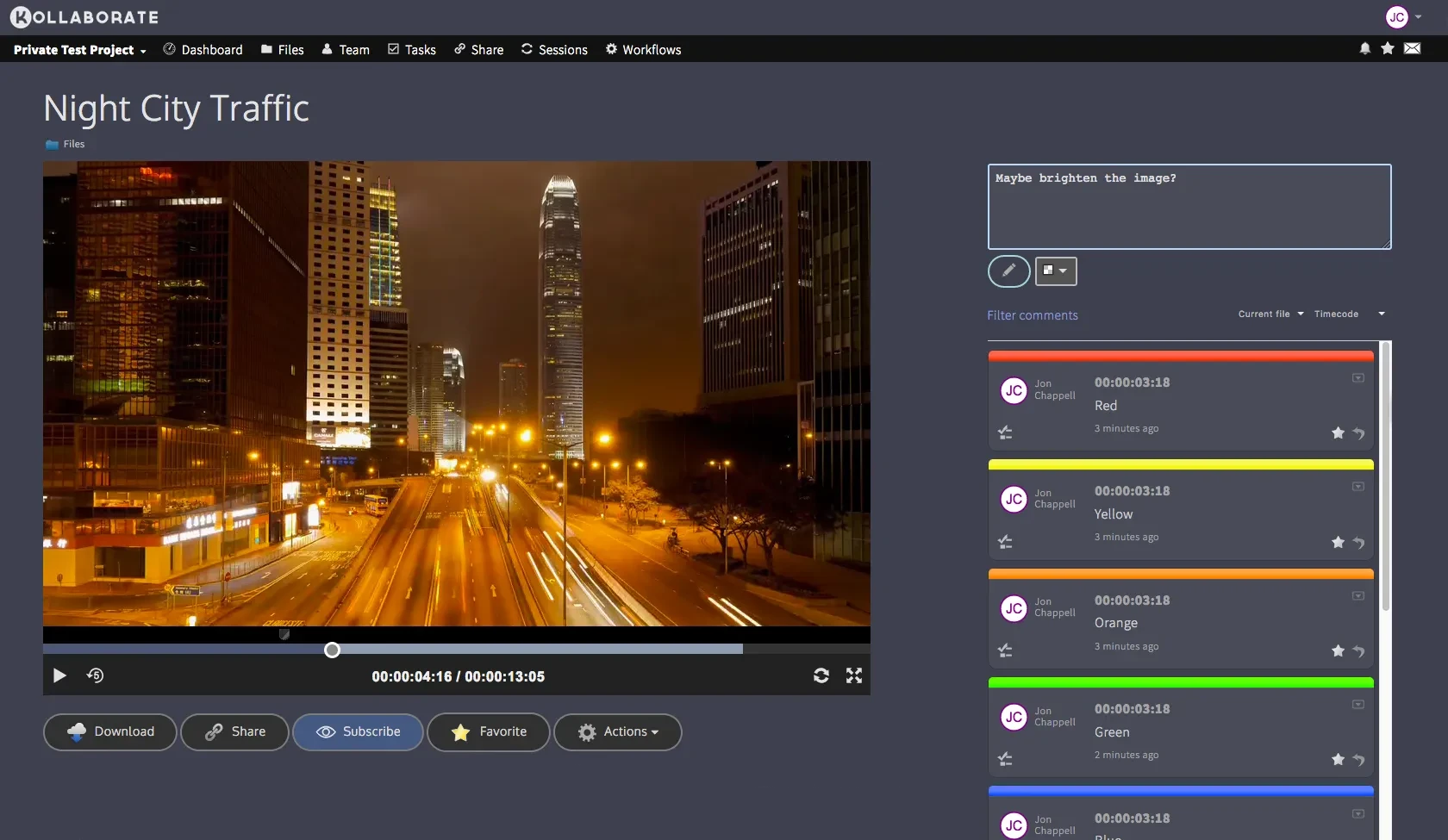
Task: Select the pencil annotation tool
Action: pos(1008,271)
